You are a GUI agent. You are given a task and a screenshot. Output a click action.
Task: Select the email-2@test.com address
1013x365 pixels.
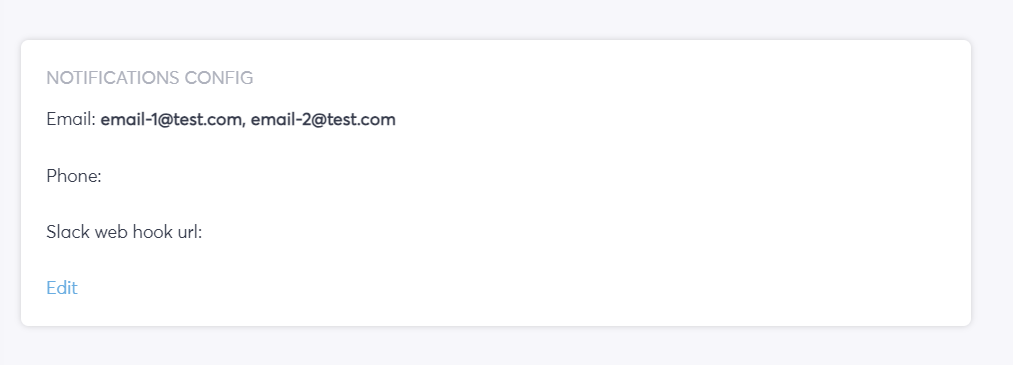click(x=323, y=120)
